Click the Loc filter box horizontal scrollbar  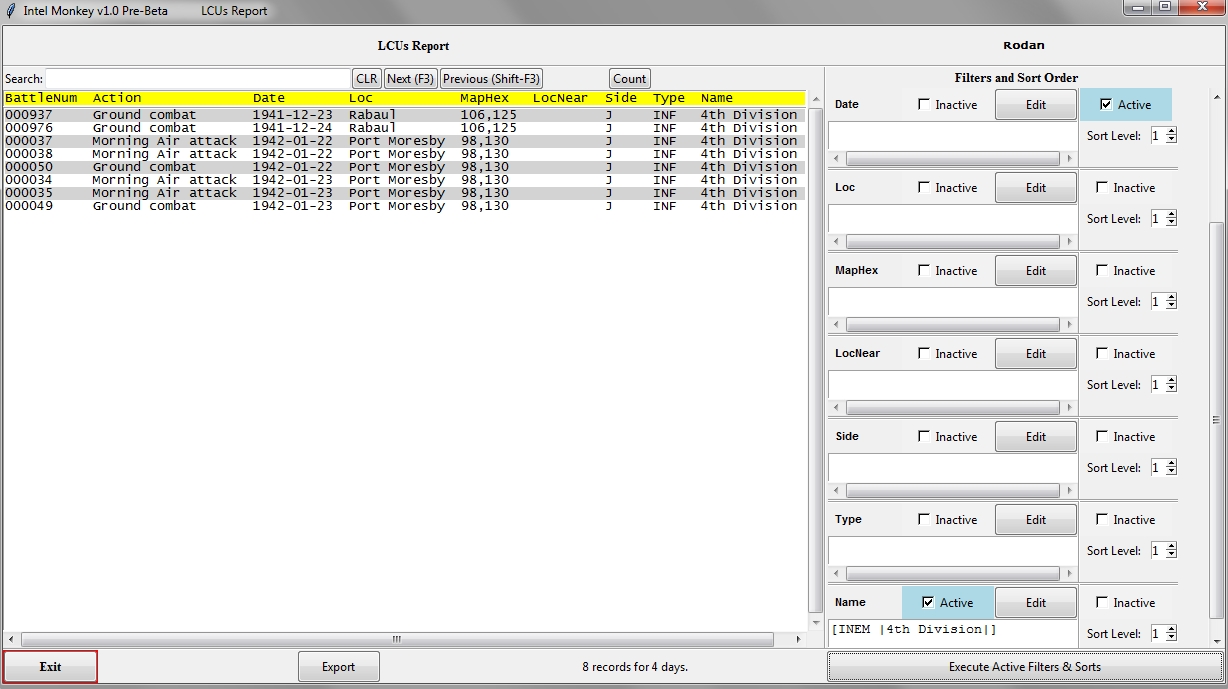pos(953,241)
